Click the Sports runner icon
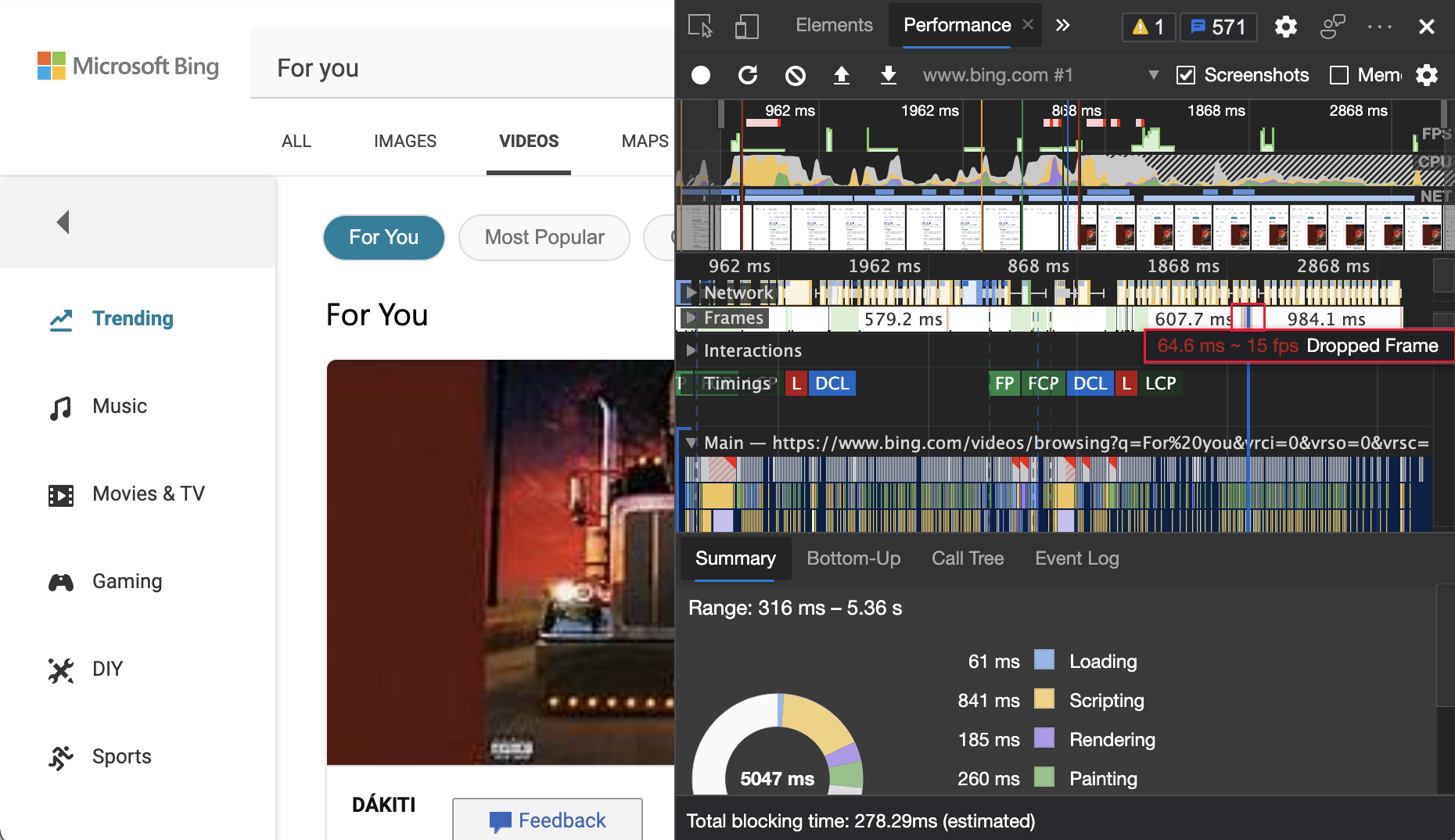The image size is (1455, 840). tap(61, 757)
